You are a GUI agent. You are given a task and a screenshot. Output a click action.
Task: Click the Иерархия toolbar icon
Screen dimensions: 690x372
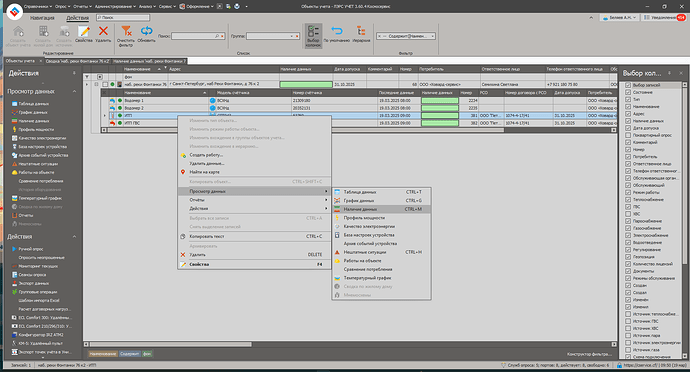[x=361, y=31]
